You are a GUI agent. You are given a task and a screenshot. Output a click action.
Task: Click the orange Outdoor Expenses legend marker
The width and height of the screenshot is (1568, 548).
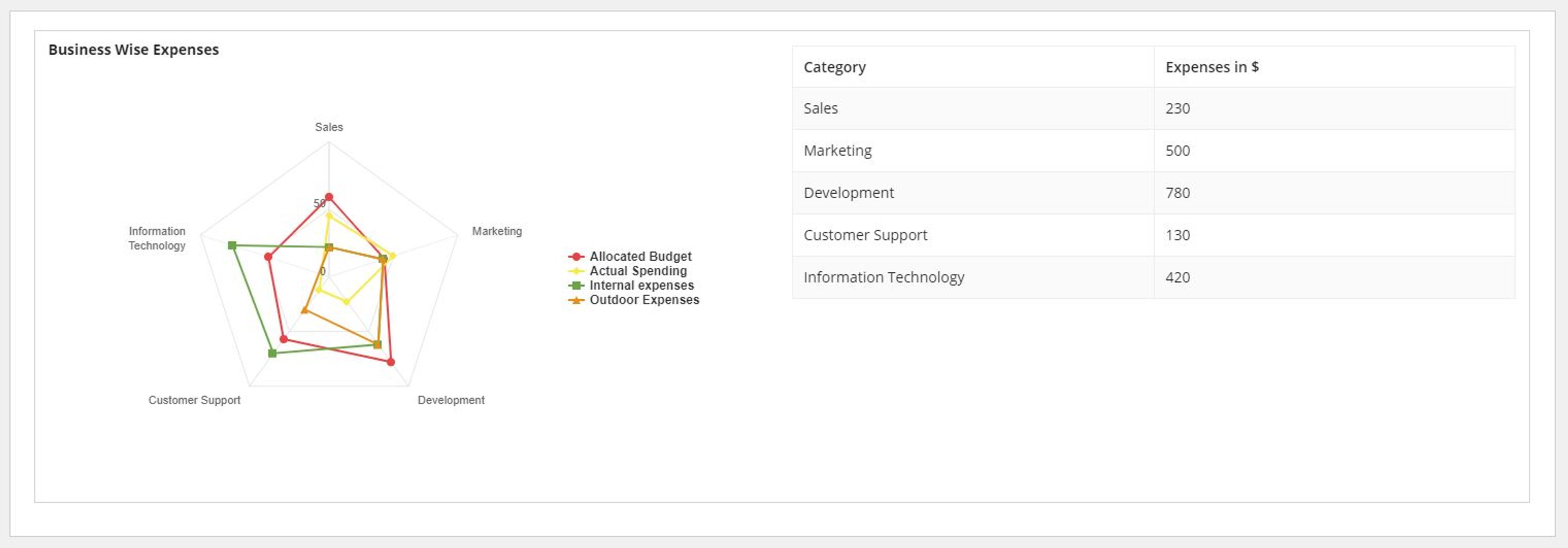click(576, 300)
